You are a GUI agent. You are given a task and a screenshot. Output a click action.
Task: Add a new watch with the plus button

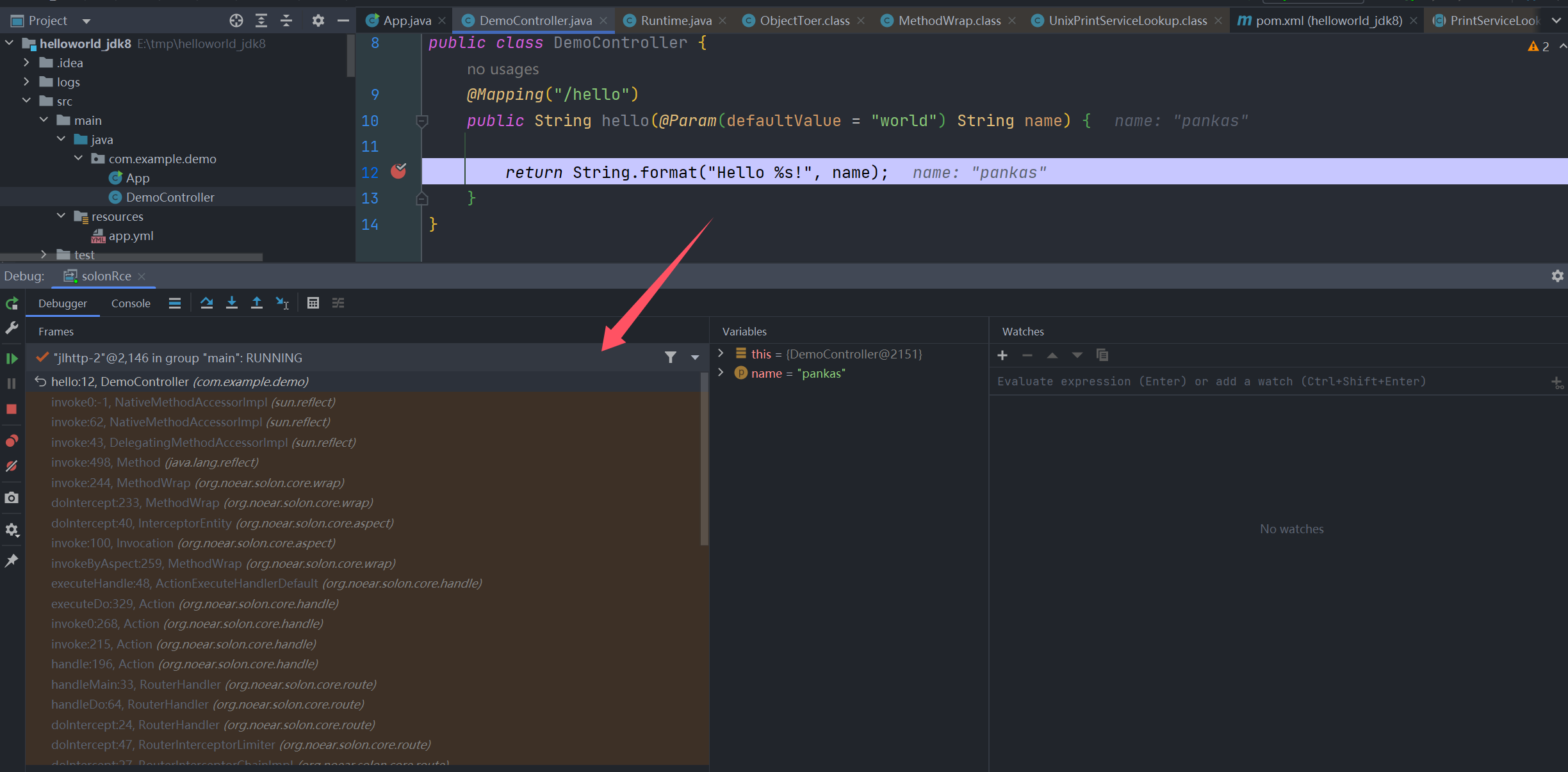tap(1002, 355)
